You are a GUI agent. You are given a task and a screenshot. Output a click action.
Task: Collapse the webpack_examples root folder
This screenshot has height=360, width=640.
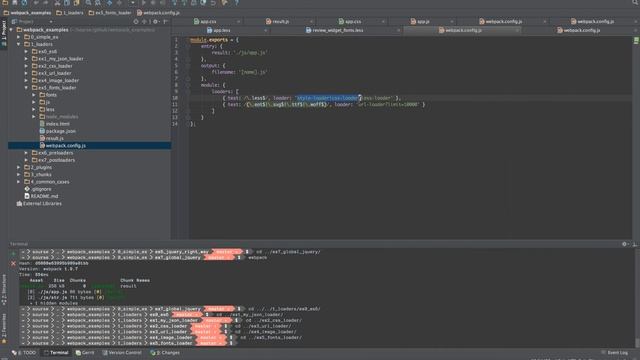coord(11,30)
